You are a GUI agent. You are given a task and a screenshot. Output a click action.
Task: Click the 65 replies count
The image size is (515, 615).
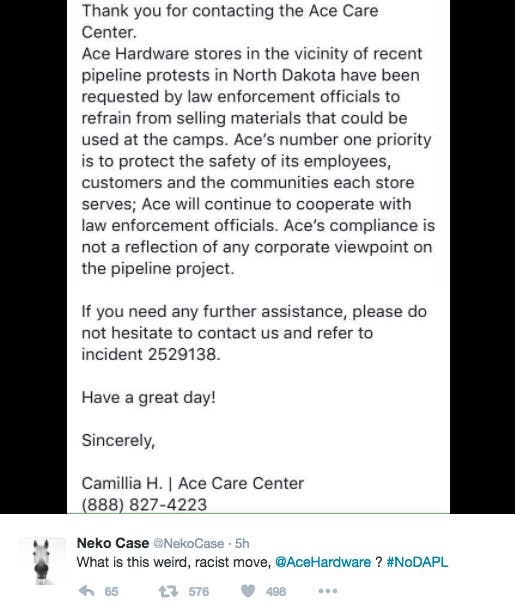tap(111, 591)
